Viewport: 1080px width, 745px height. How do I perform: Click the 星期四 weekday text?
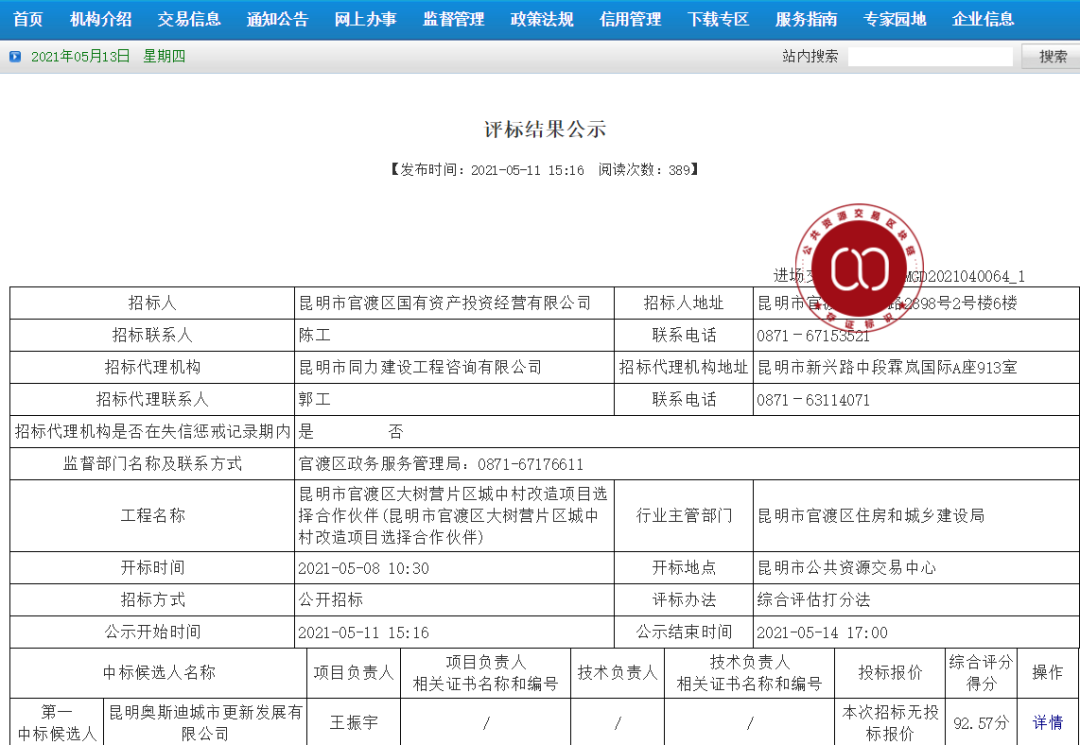(164, 56)
